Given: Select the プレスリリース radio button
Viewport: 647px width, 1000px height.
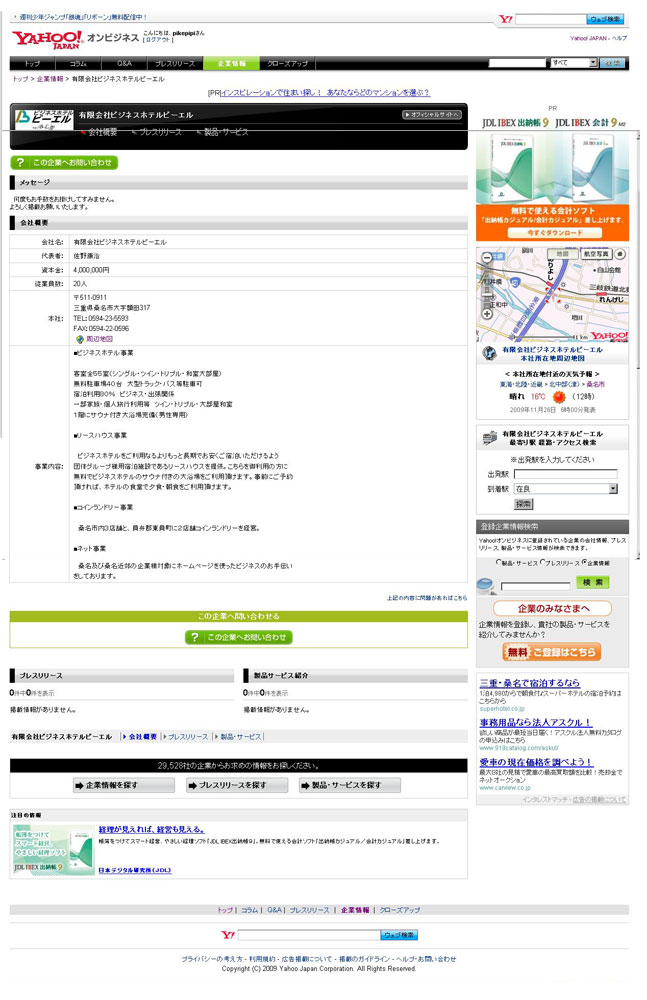Looking at the screenshot, I should 542,562.
